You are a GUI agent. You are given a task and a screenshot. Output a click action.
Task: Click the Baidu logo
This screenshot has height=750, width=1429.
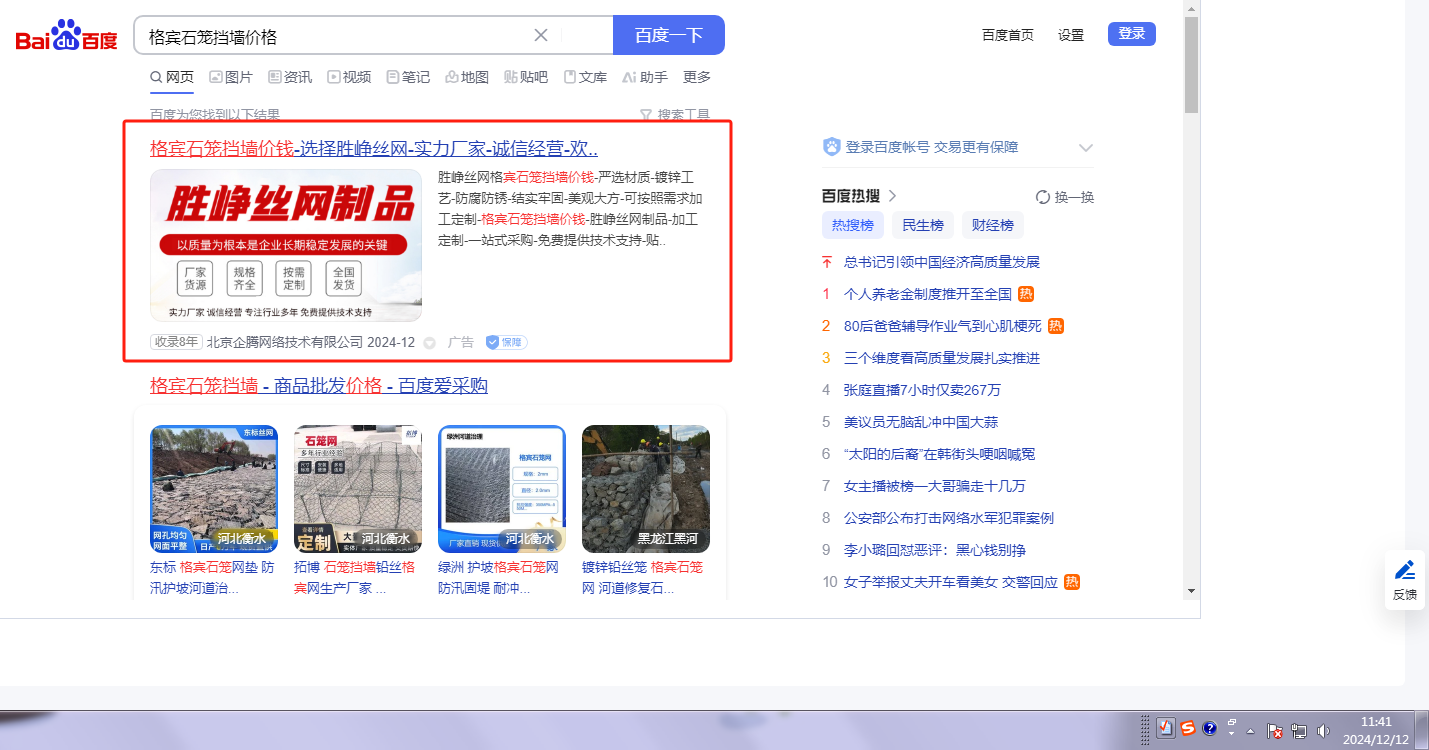(x=66, y=36)
